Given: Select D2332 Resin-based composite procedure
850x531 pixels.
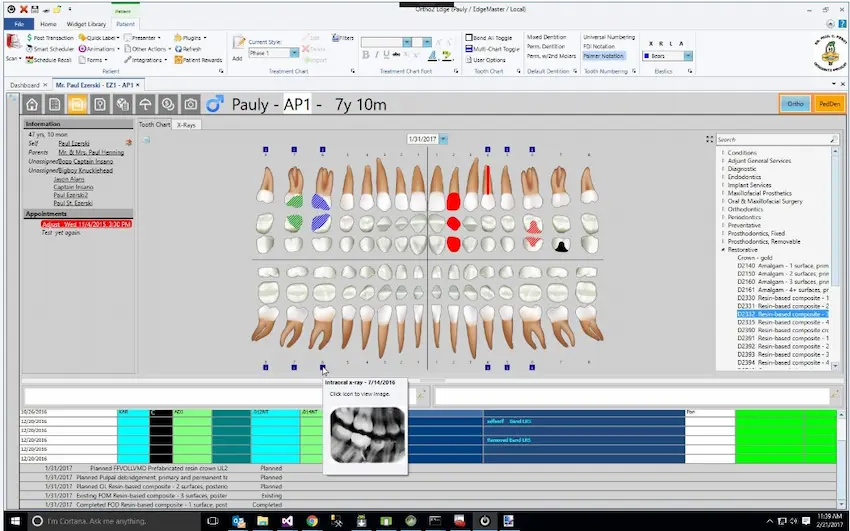Looking at the screenshot, I should pyautogui.click(x=782, y=314).
